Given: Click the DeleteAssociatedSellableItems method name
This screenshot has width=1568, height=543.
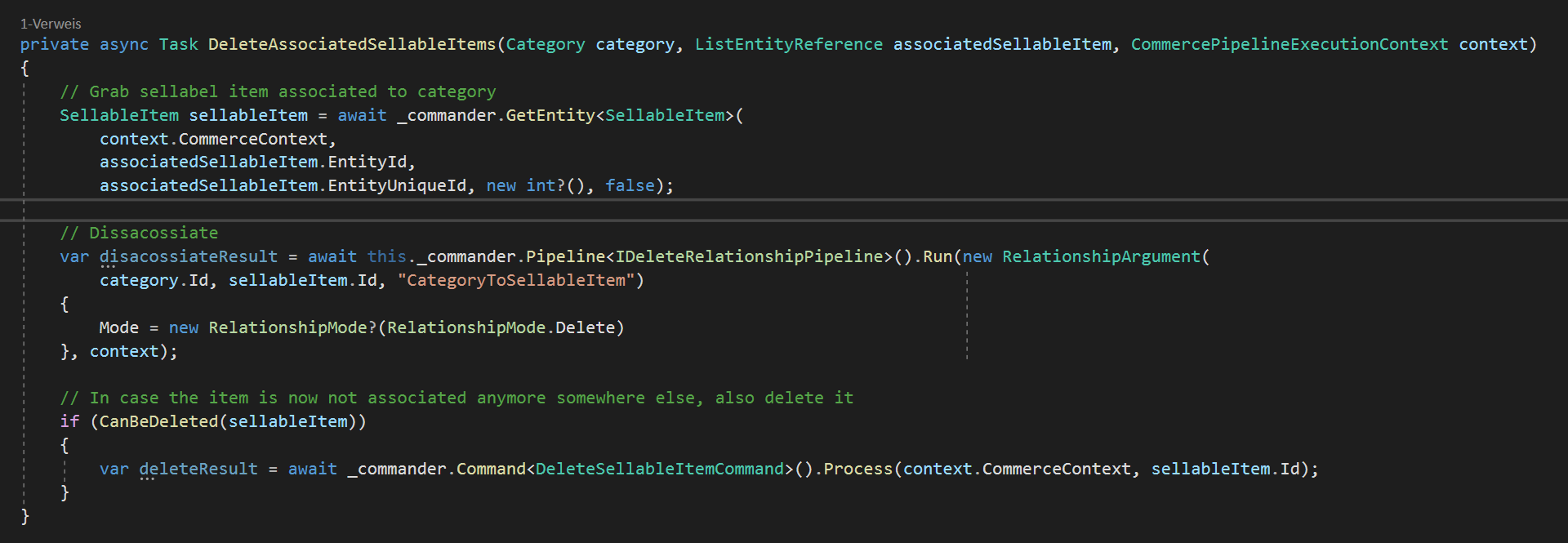Looking at the screenshot, I should pos(352,44).
